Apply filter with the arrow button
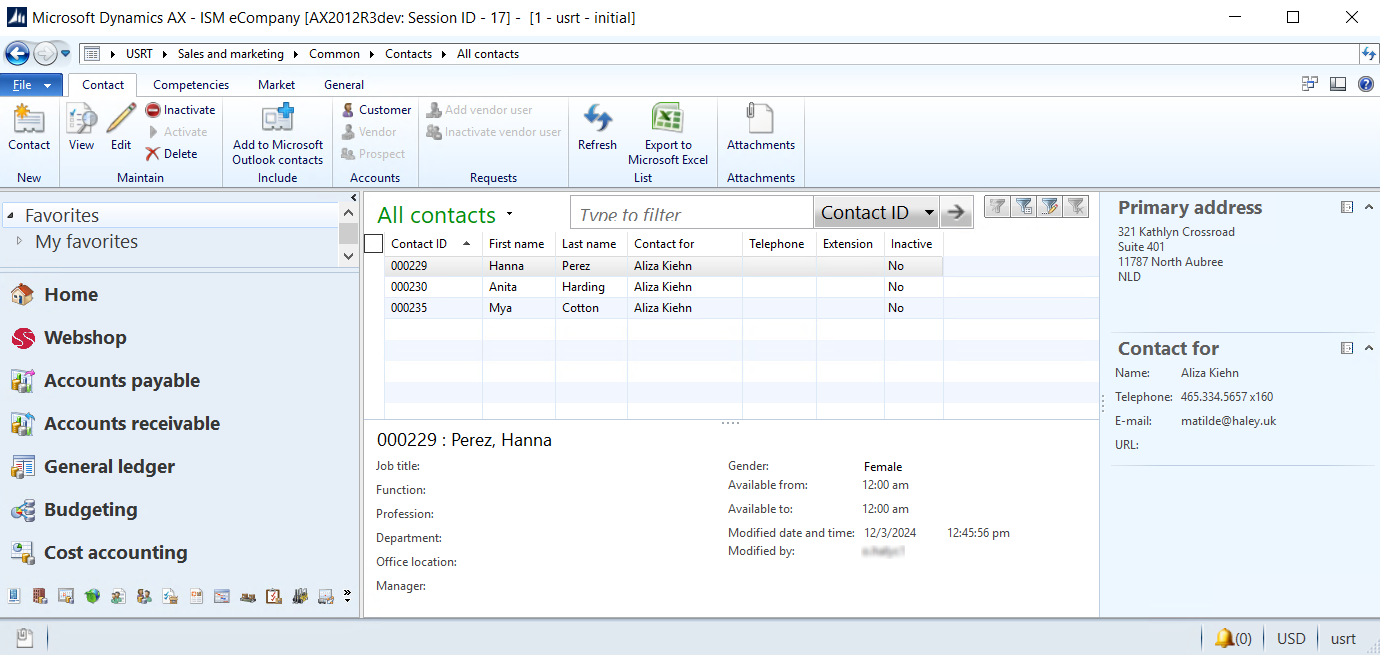The height and width of the screenshot is (655, 1380). (956, 212)
